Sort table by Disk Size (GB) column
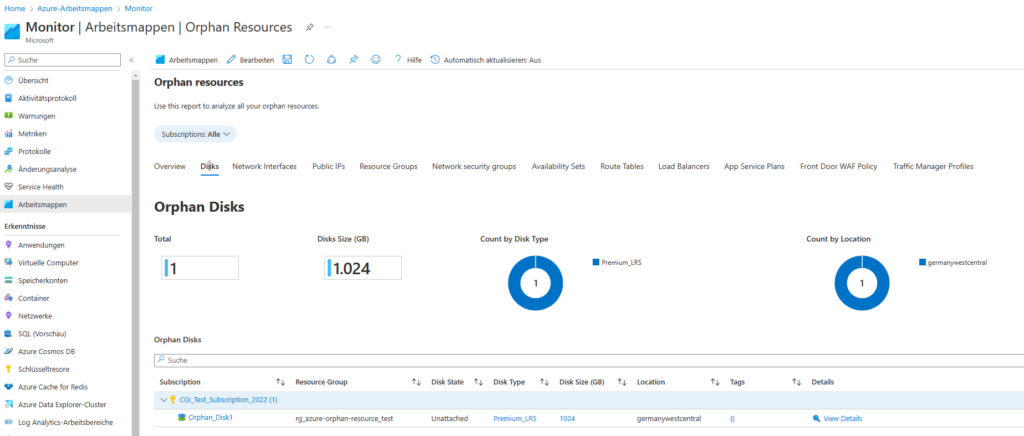1024x436 pixels. tap(622, 382)
